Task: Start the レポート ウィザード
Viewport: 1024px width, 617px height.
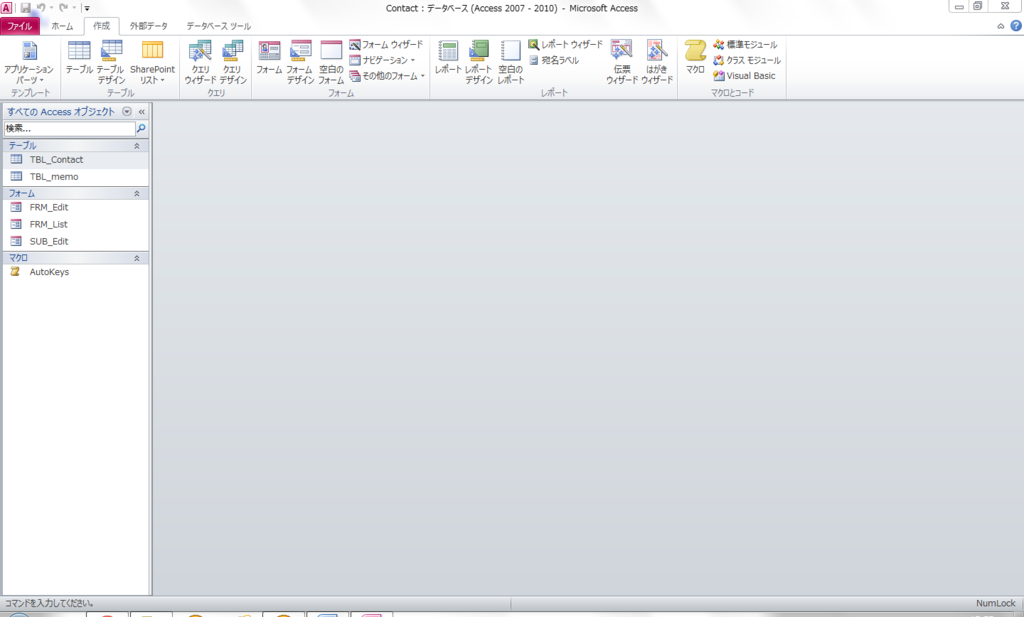Action: [x=566, y=44]
